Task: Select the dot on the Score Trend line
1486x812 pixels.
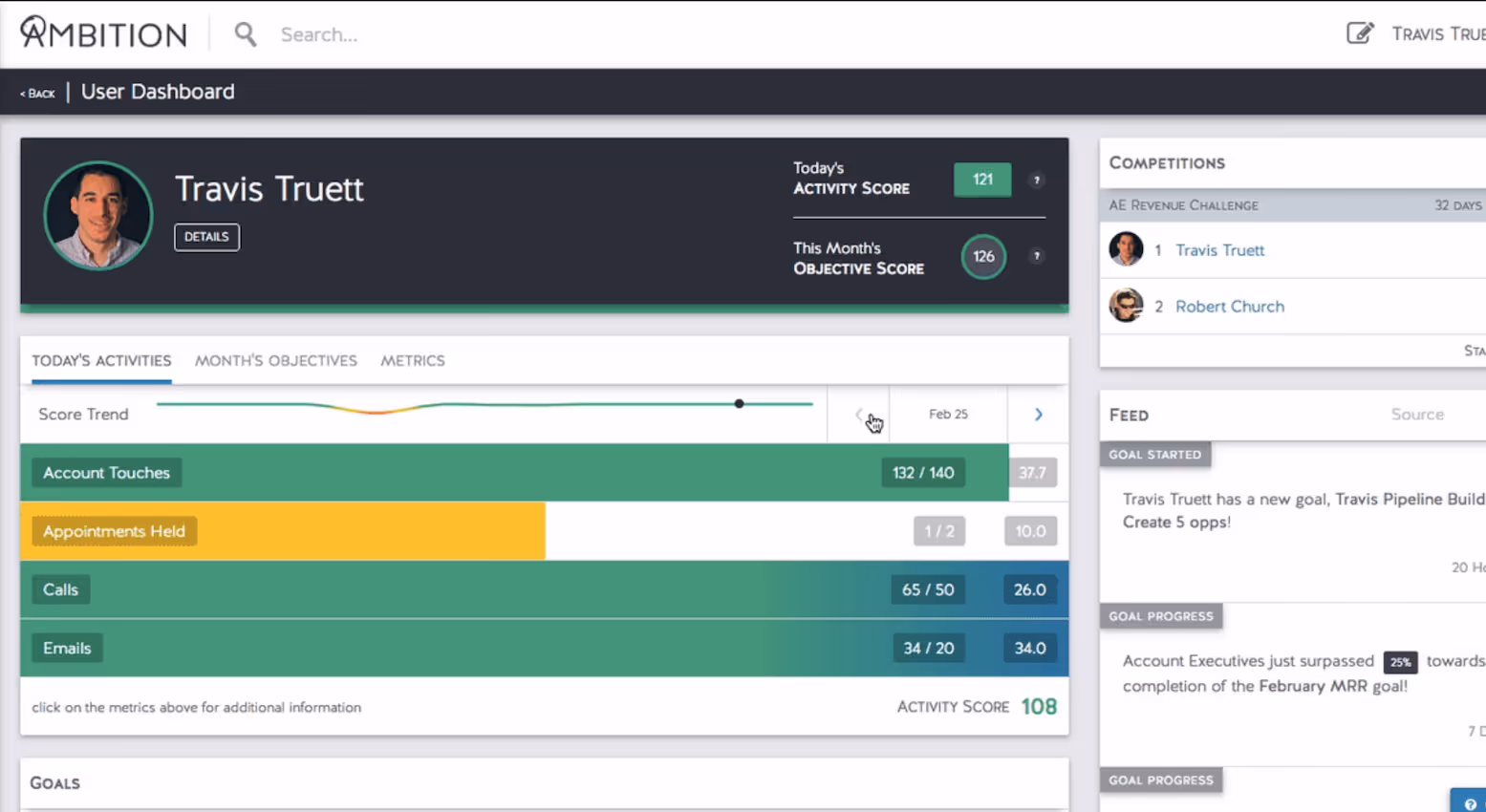Action: click(x=739, y=404)
